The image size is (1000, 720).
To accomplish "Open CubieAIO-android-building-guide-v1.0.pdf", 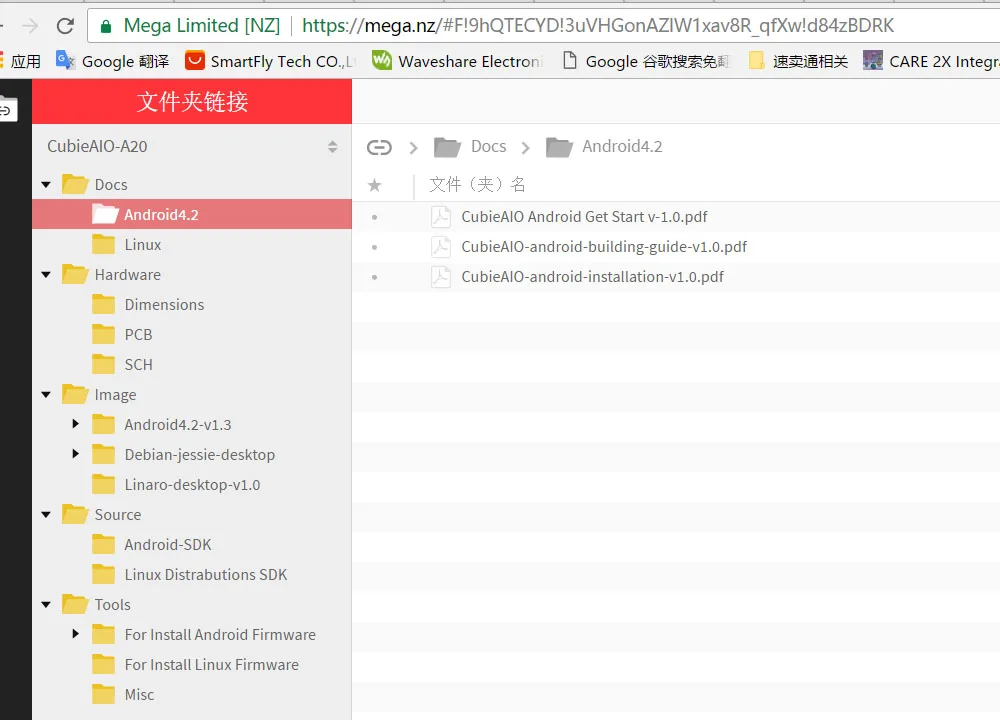I will tap(604, 247).
